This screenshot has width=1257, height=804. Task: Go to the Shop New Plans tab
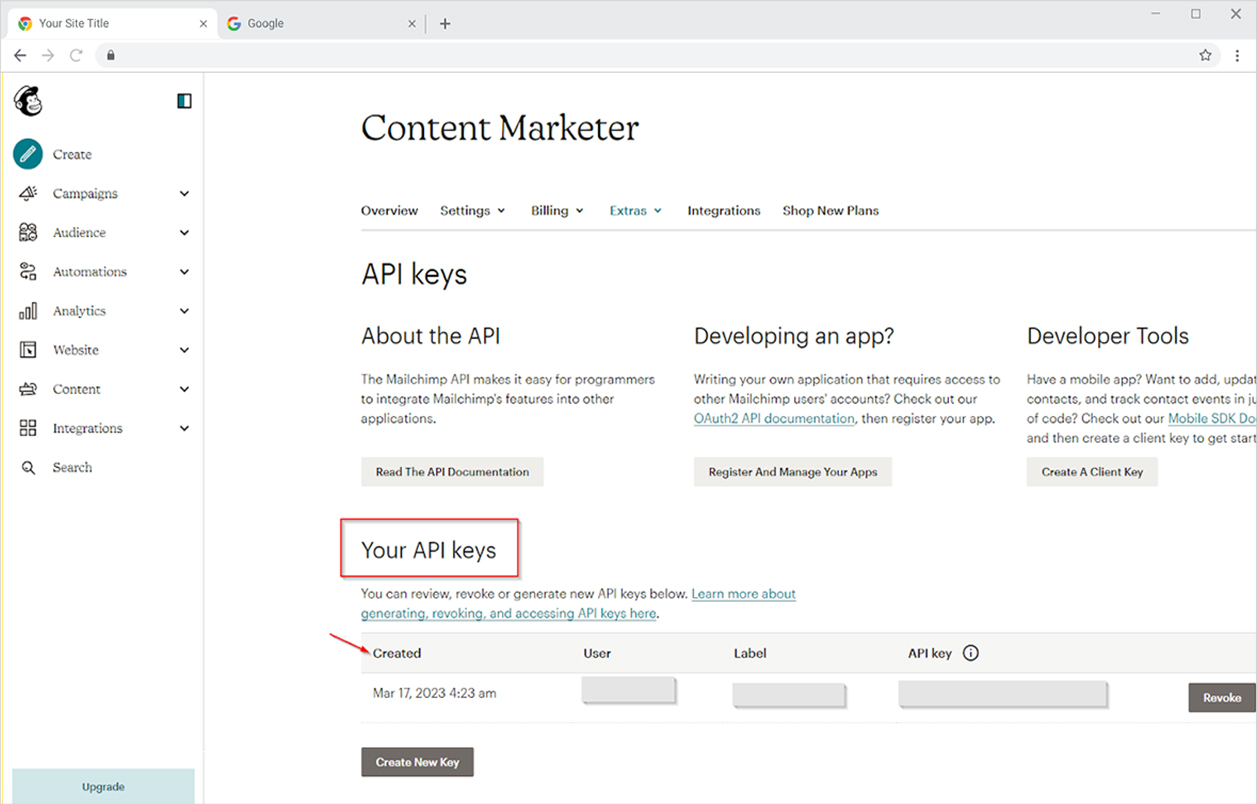[x=830, y=211]
